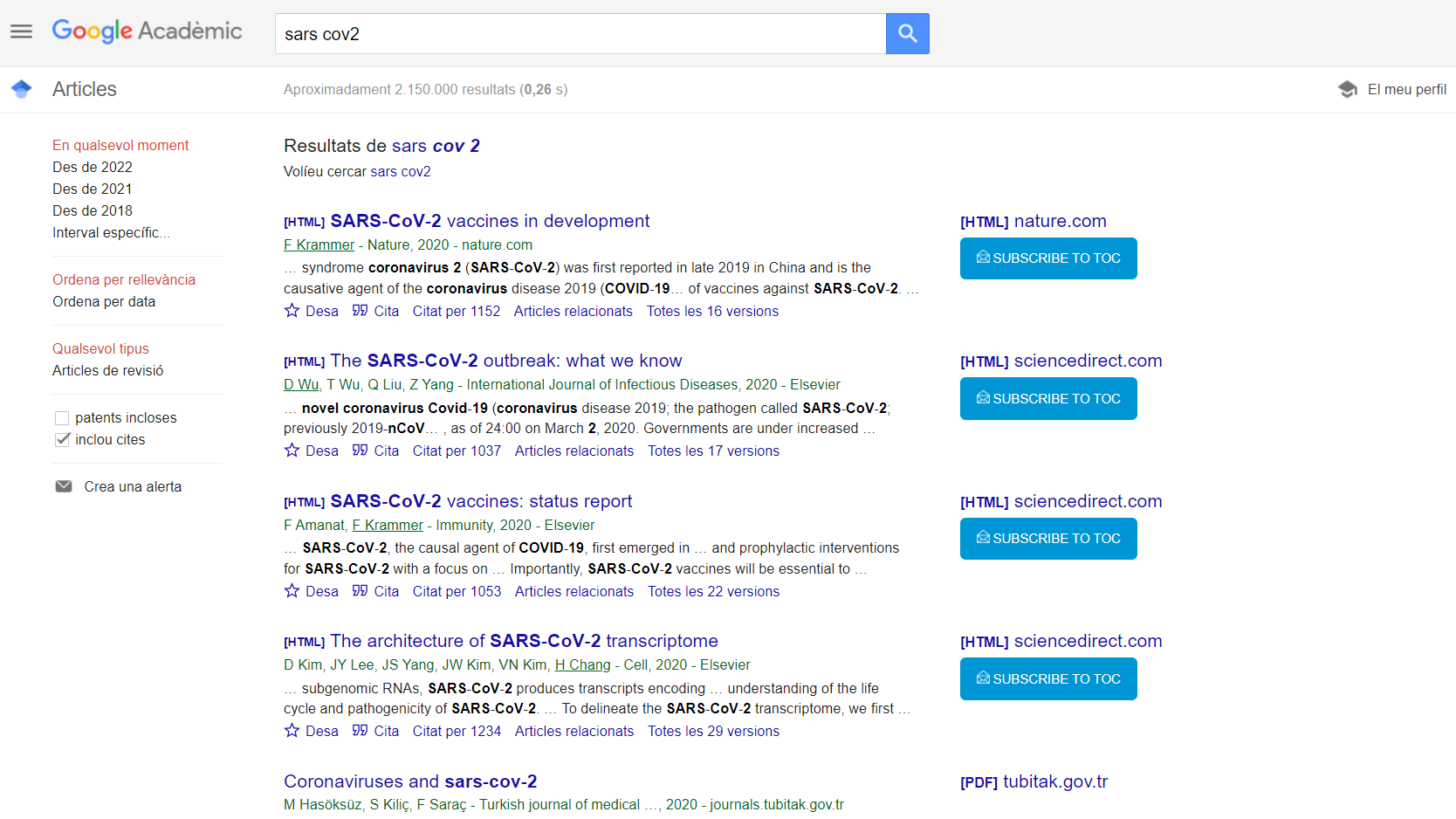Open the hamburger main menu
The height and width of the screenshot is (819, 1456).
pos(21,32)
